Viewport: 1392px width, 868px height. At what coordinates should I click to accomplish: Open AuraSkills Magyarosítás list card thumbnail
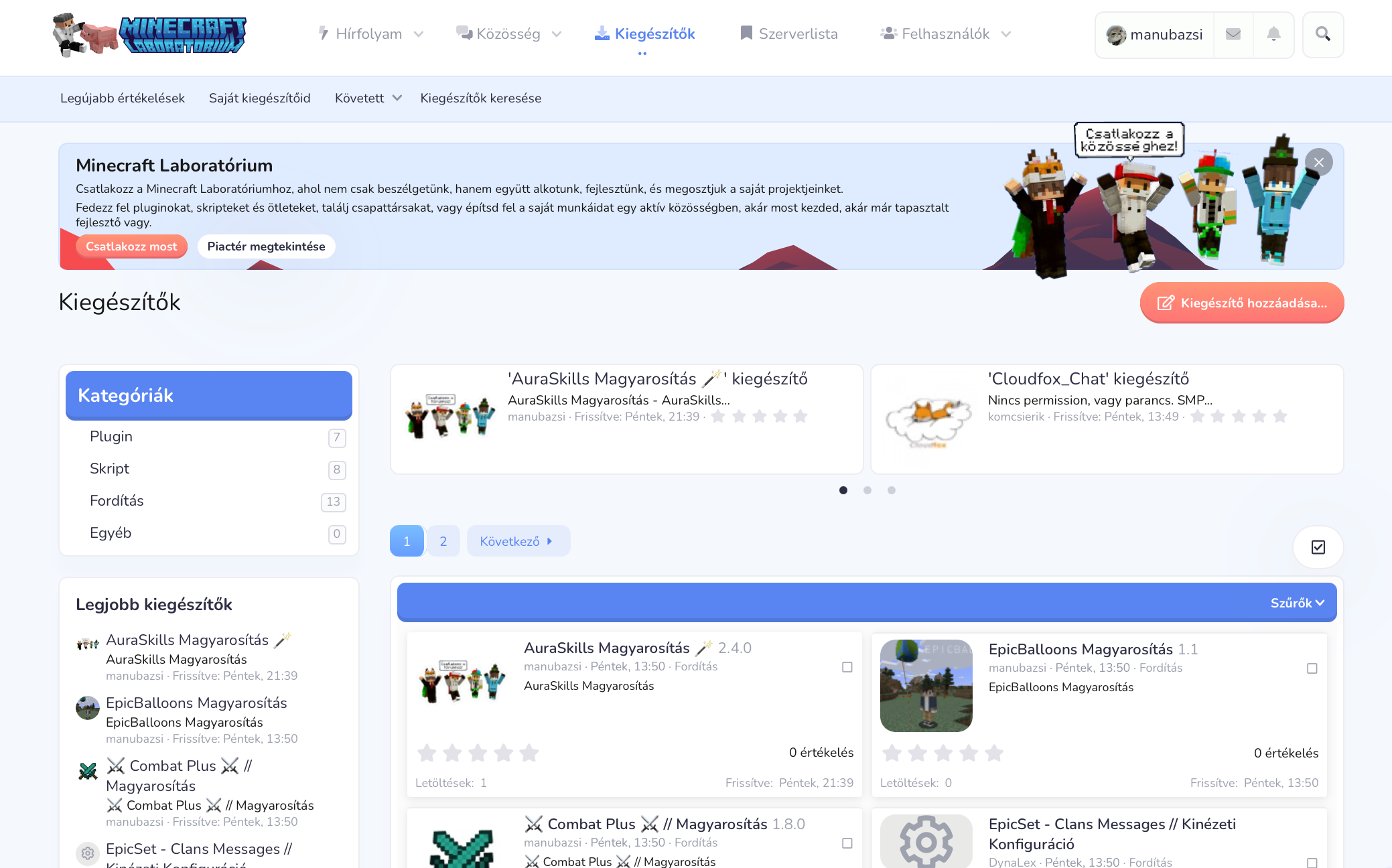[x=462, y=682]
